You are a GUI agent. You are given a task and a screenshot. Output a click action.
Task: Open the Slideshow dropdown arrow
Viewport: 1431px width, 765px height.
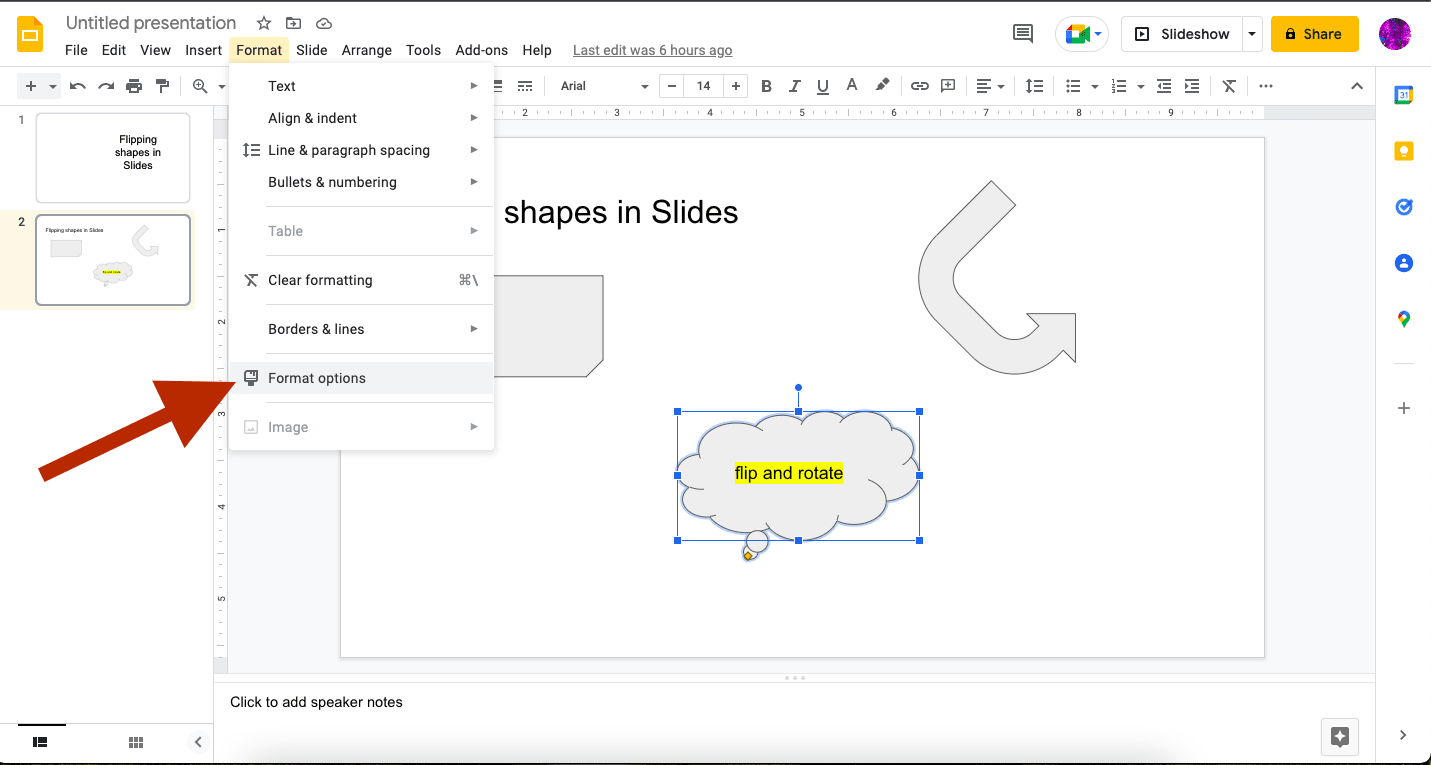[1252, 33]
